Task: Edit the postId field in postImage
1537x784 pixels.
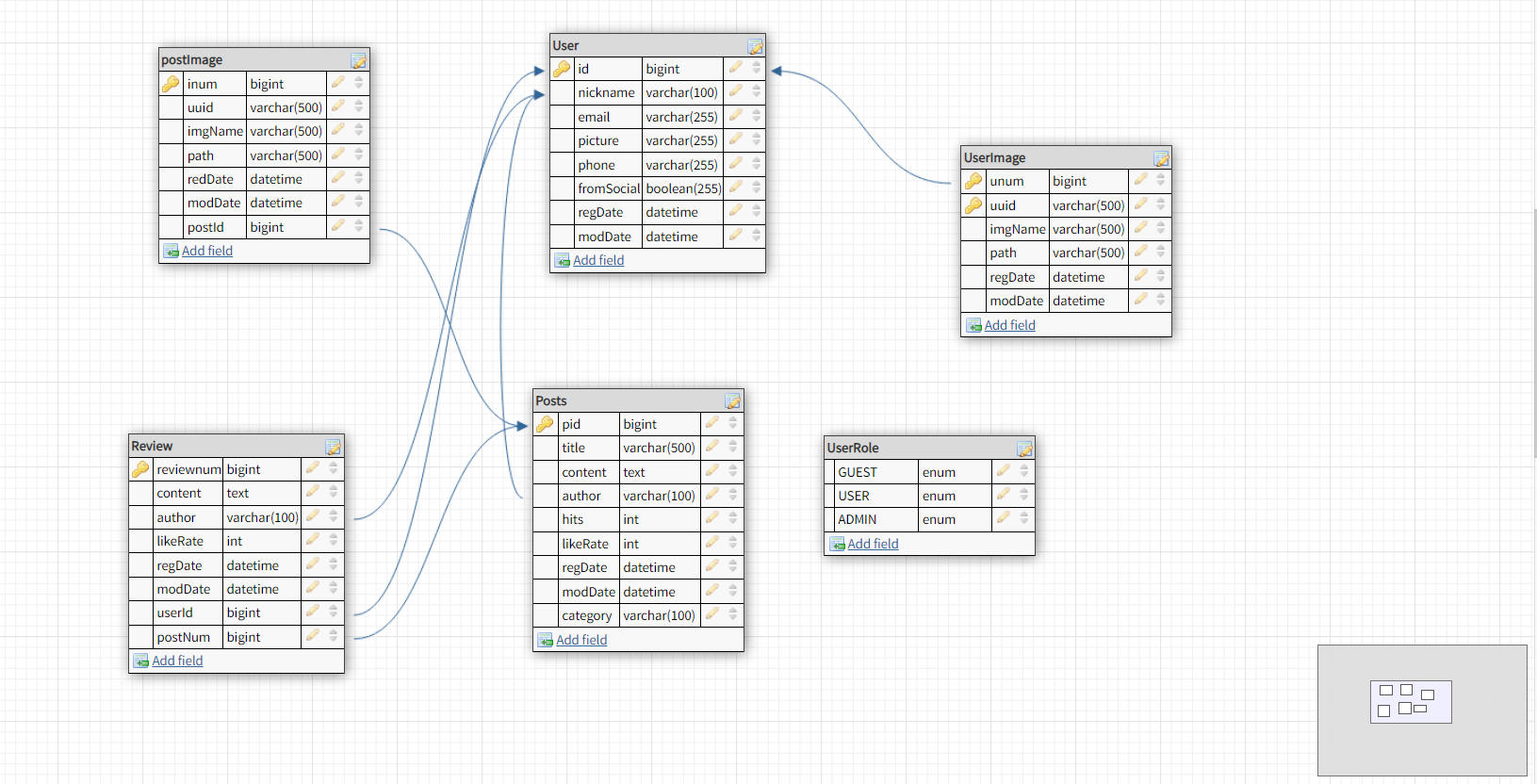Action: click(337, 226)
